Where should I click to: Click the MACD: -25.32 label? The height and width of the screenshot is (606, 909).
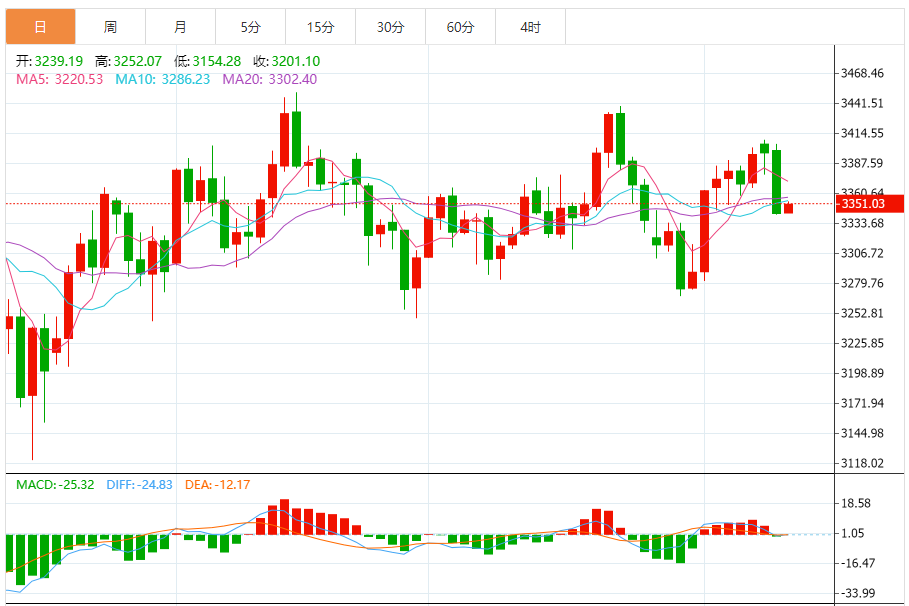(x=55, y=485)
